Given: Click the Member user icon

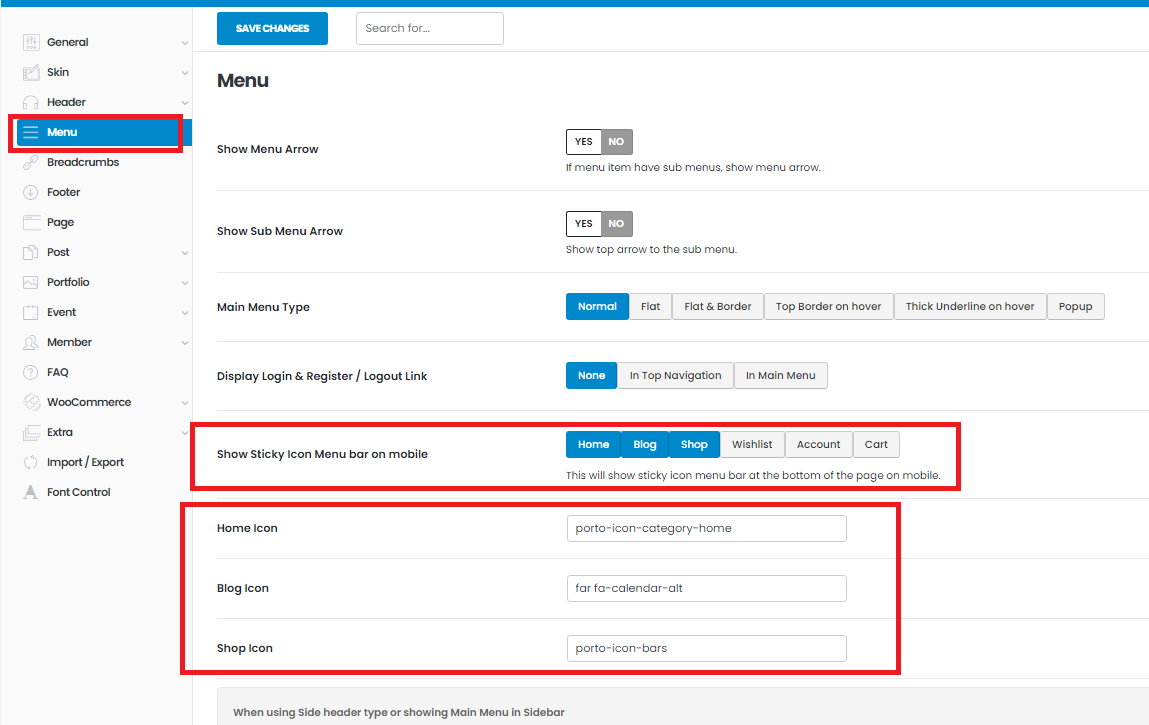Looking at the screenshot, I should (x=31, y=343).
